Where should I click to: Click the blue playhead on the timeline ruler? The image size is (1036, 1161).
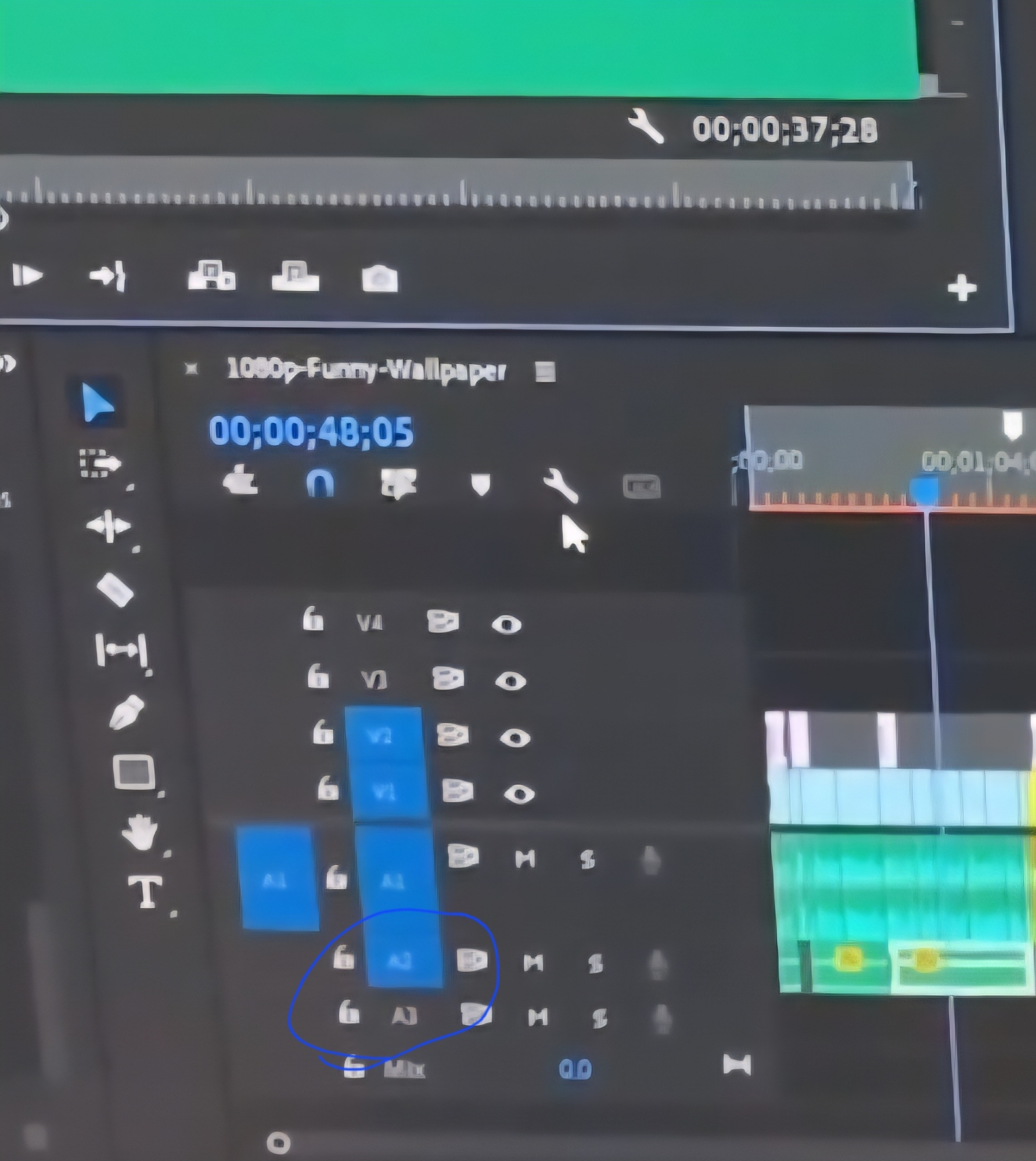925,491
